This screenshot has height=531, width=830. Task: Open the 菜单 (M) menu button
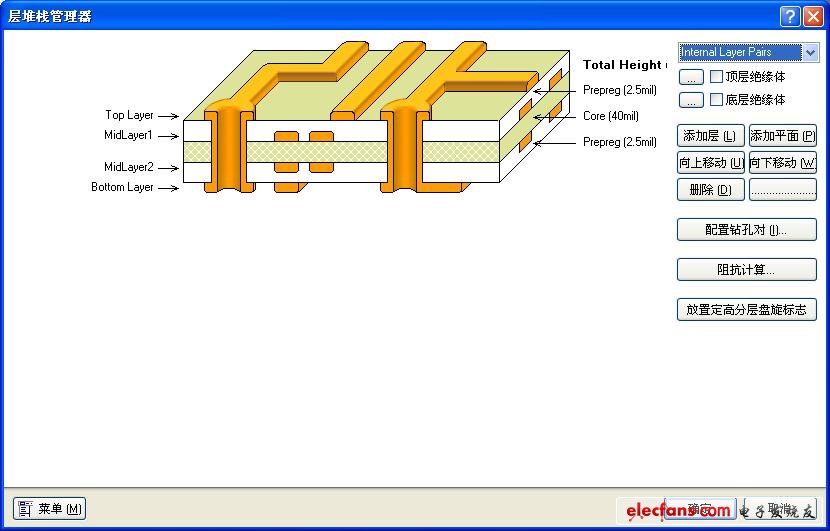coord(49,509)
